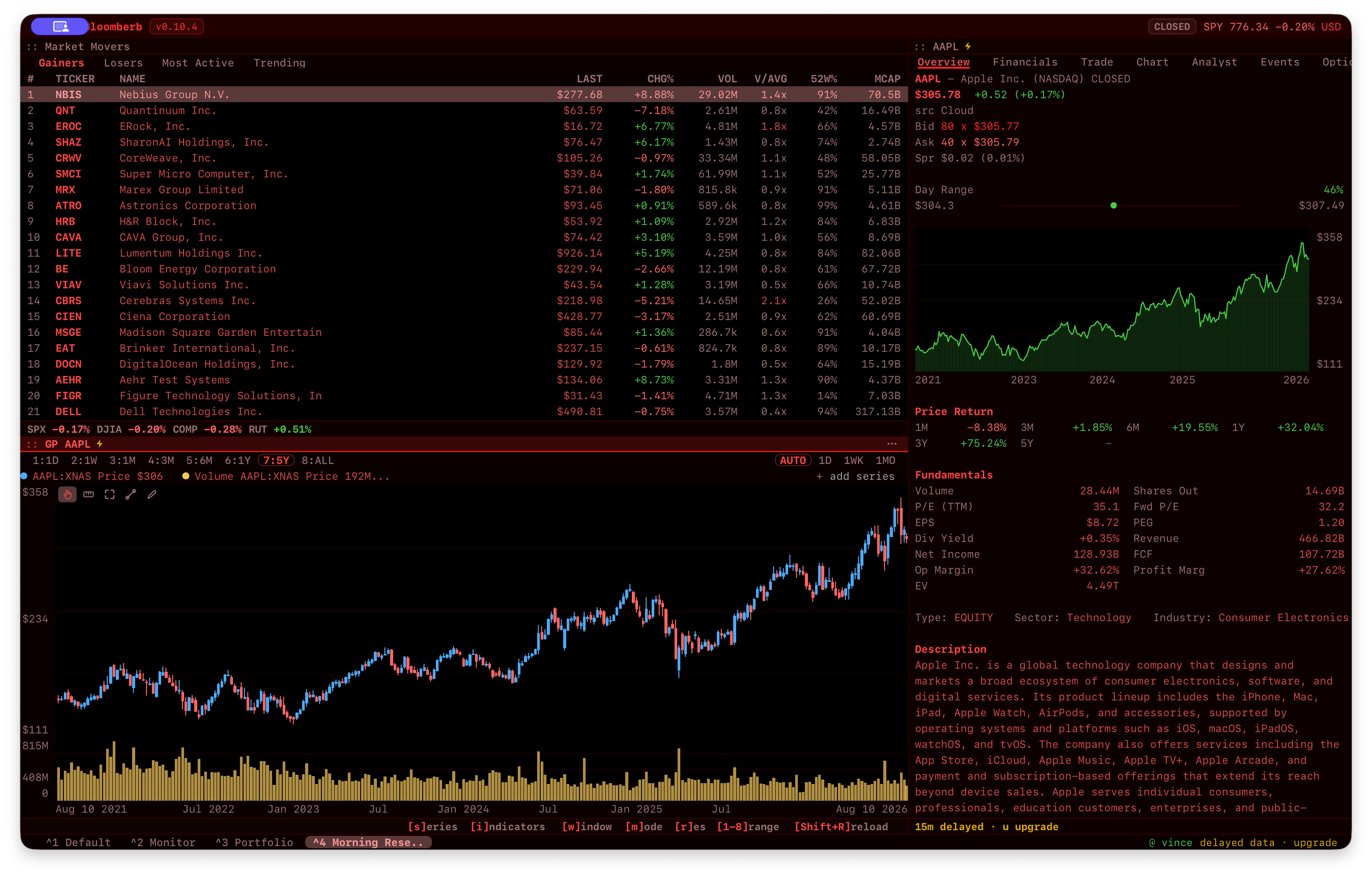Click the yellow dot of the Volume series
The image size is (1372, 876).
[x=186, y=475]
